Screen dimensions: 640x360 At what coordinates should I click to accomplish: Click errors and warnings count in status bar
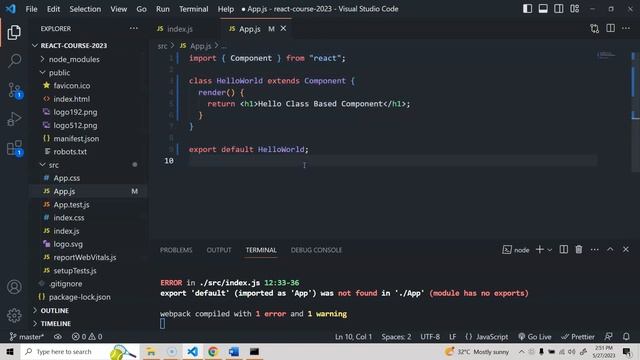[x=87, y=337]
